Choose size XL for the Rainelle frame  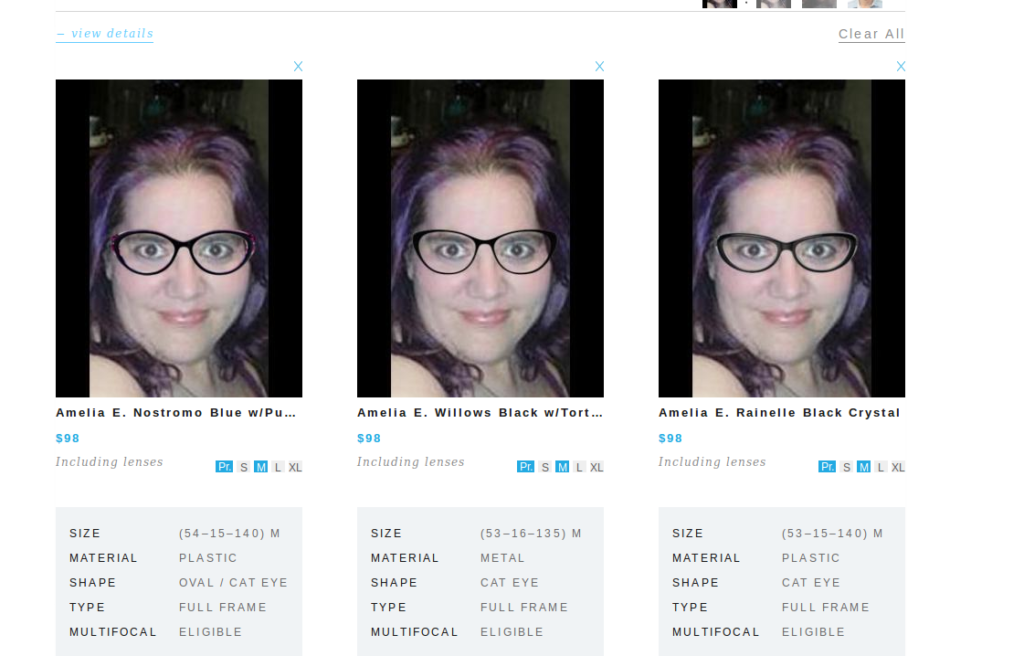coord(898,467)
